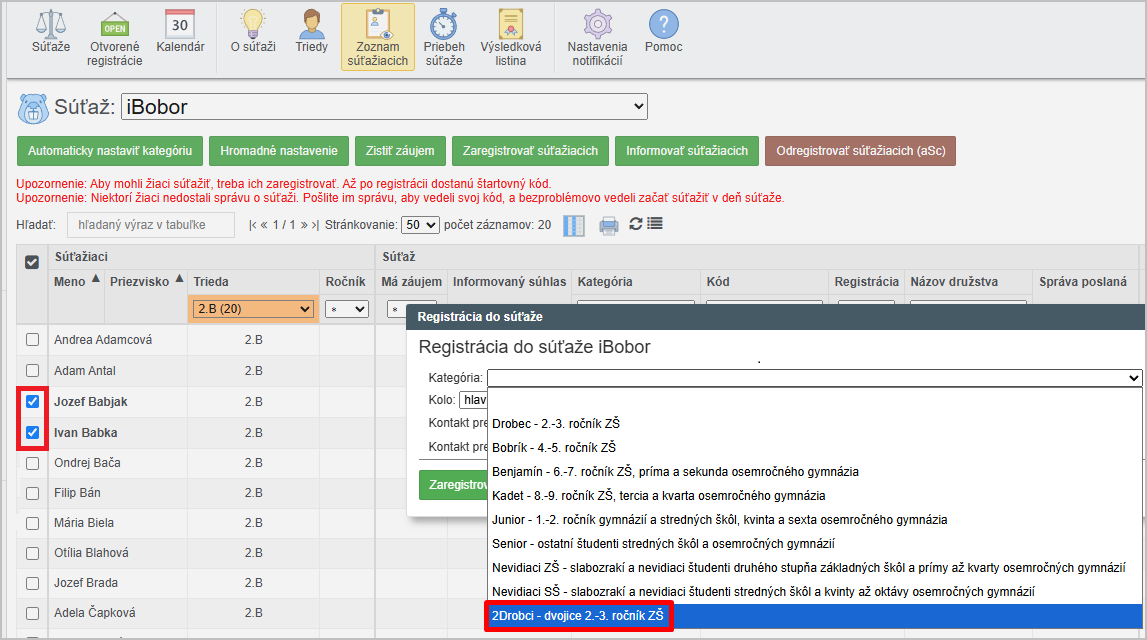Toggle the select-all header checkbox
The width and height of the screenshot is (1147, 640).
point(32,262)
